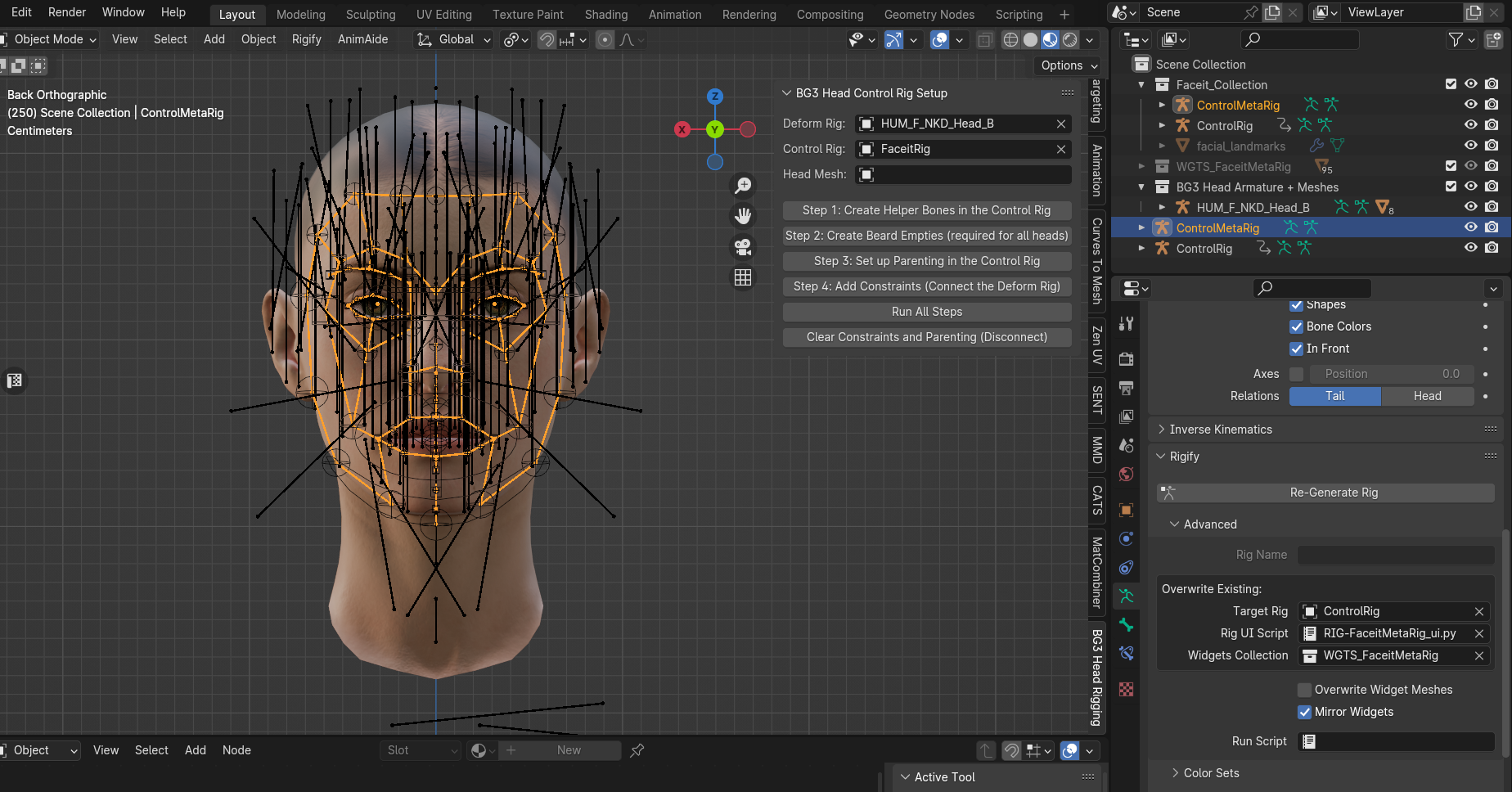This screenshot has width=1512, height=792.
Task: Switch to solid viewport shading
Action: tap(1031, 39)
